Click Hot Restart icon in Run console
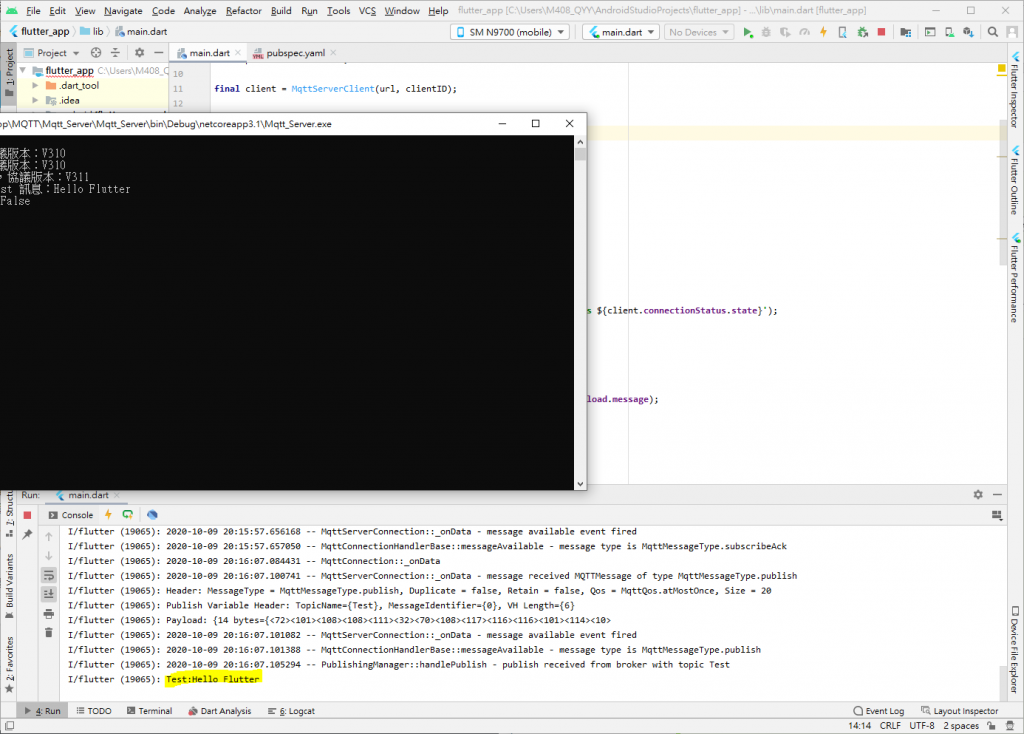1024x734 pixels. point(128,515)
